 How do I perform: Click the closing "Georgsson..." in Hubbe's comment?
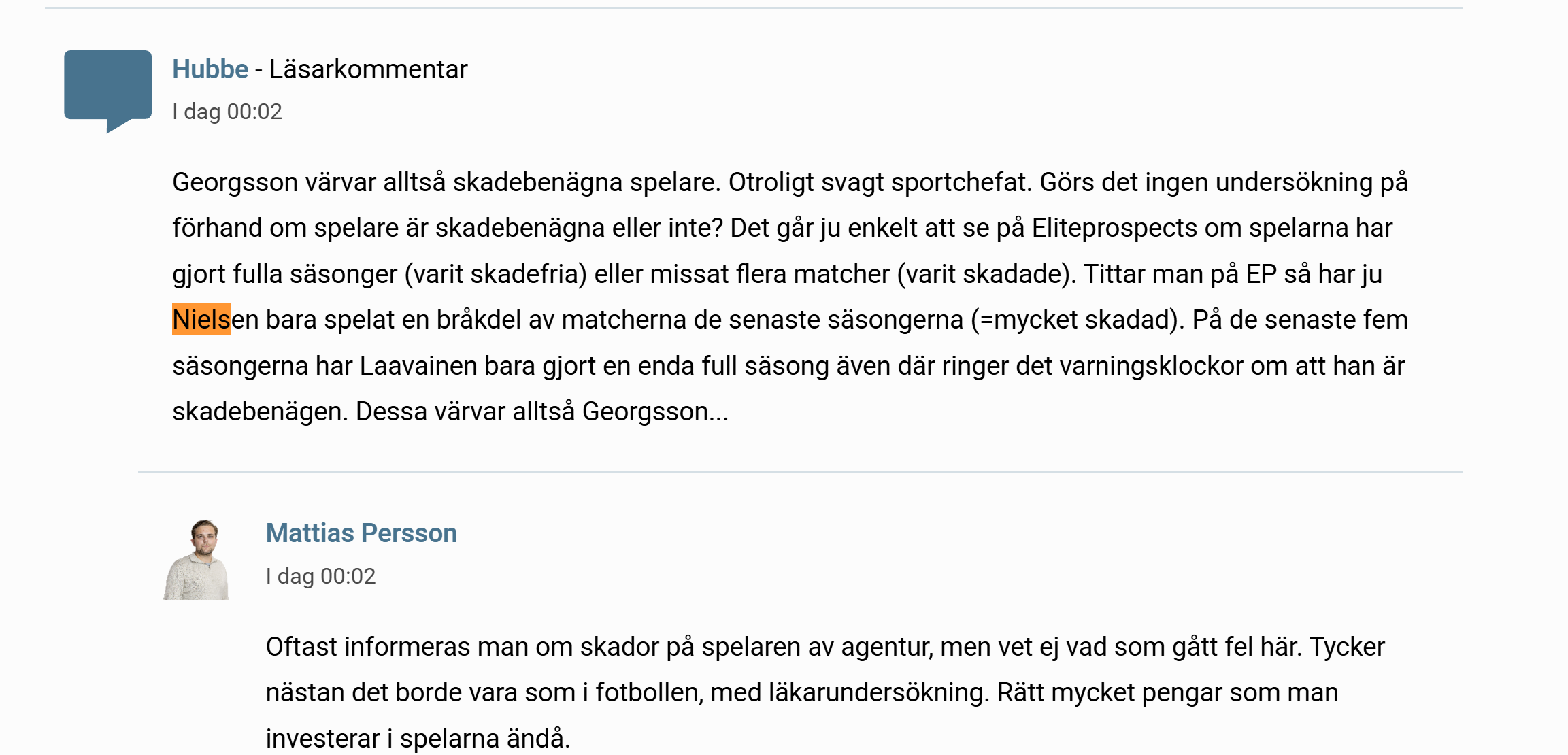coord(655,412)
